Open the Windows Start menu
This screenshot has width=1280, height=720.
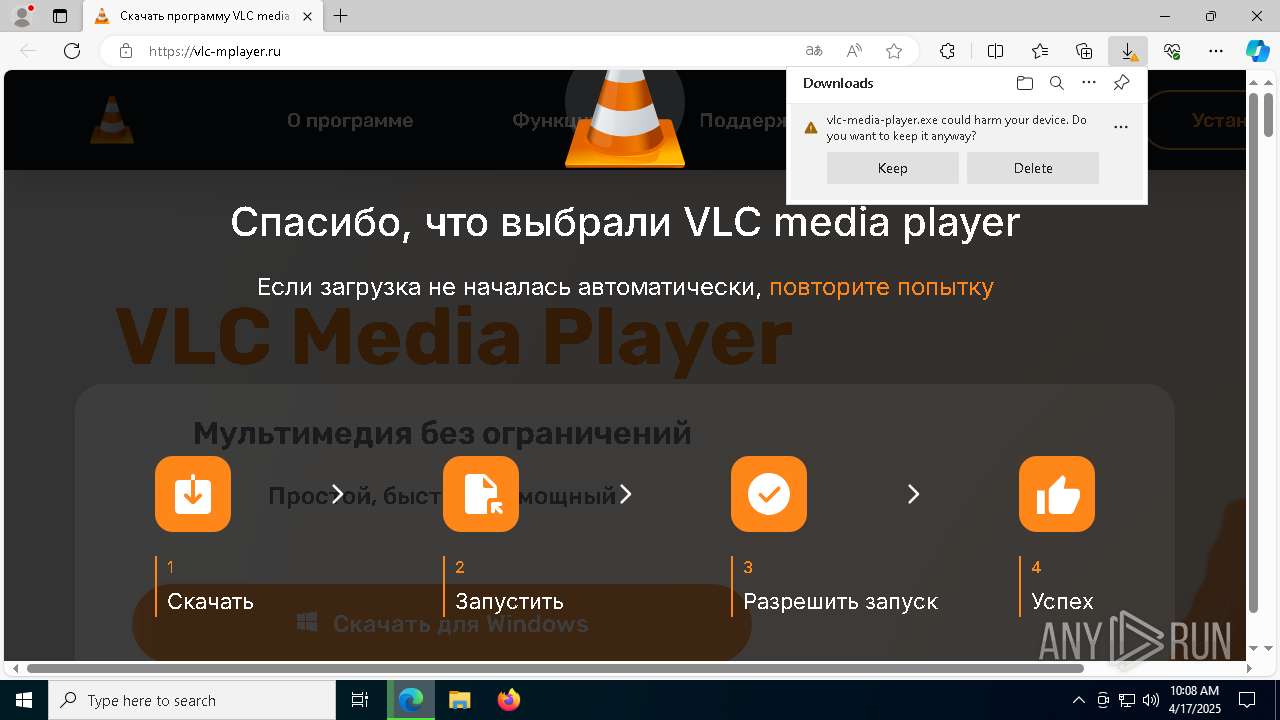(x=23, y=700)
